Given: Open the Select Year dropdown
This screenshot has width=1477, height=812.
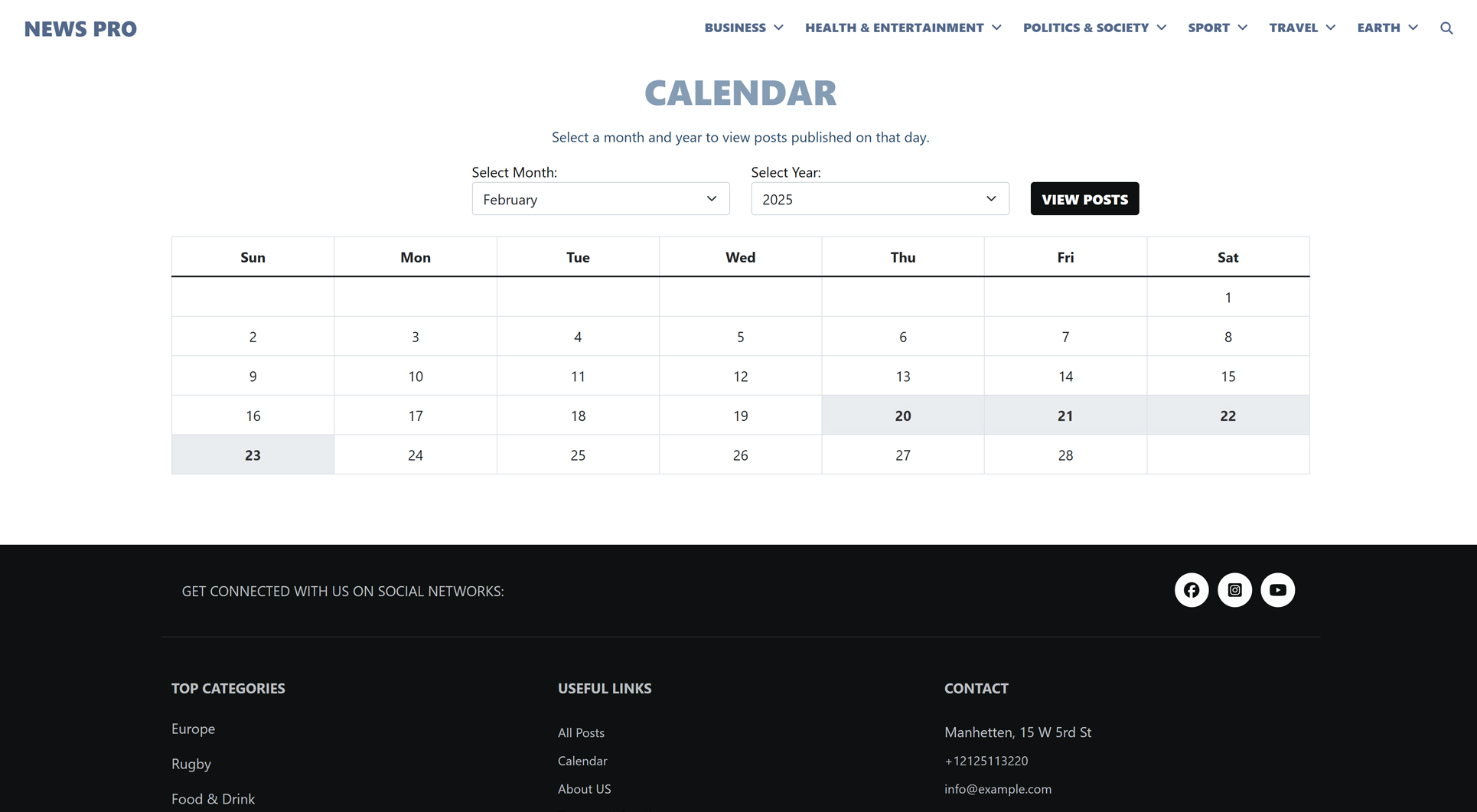Looking at the screenshot, I should tap(879, 199).
